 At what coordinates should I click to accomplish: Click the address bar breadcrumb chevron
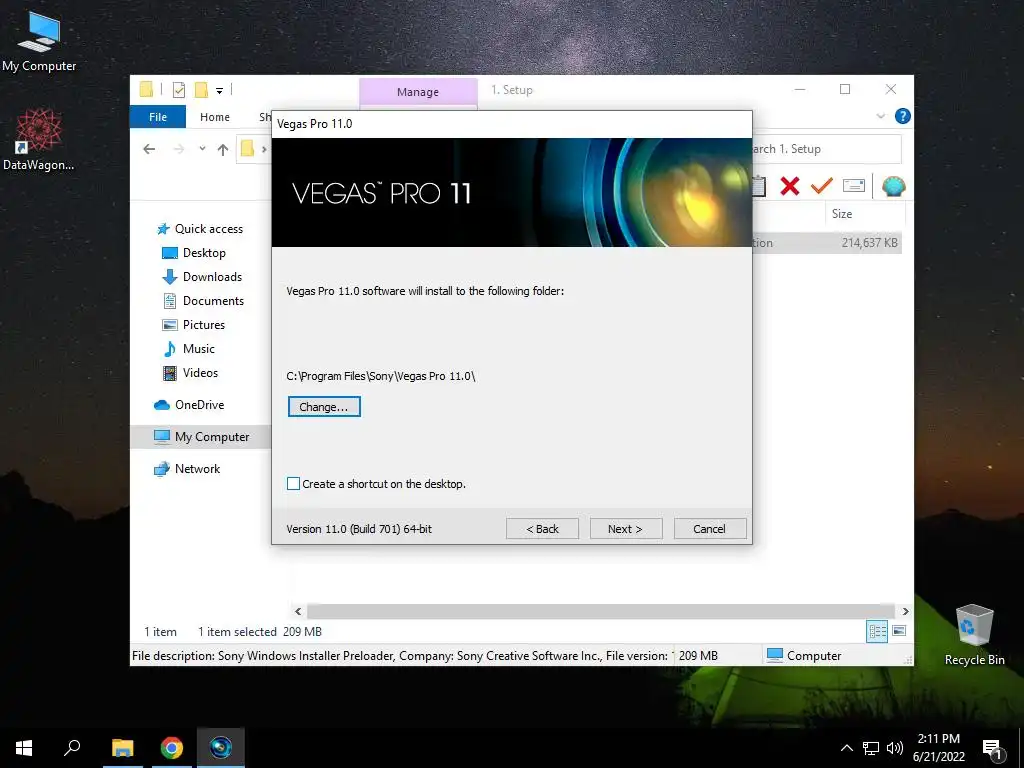[264, 150]
